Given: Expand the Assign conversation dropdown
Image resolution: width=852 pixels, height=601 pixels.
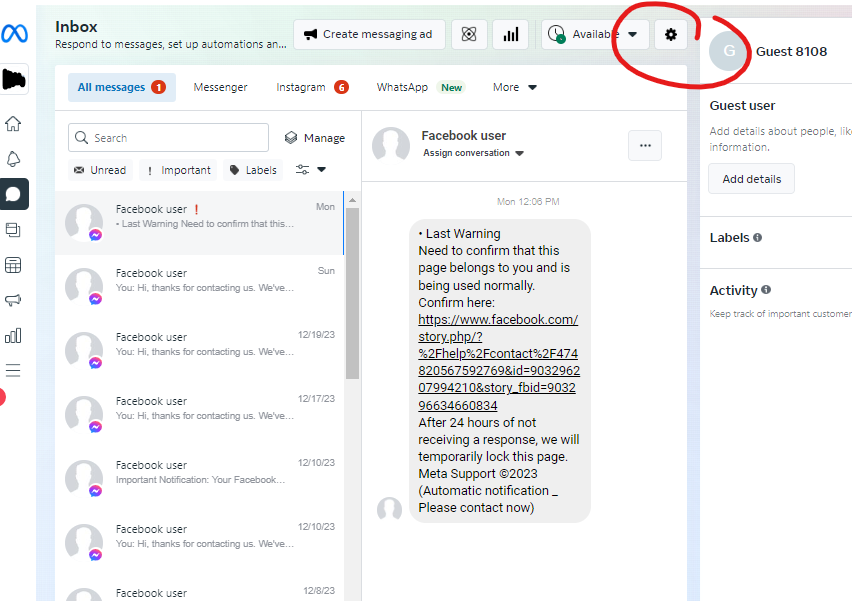Looking at the screenshot, I should click(x=473, y=153).
